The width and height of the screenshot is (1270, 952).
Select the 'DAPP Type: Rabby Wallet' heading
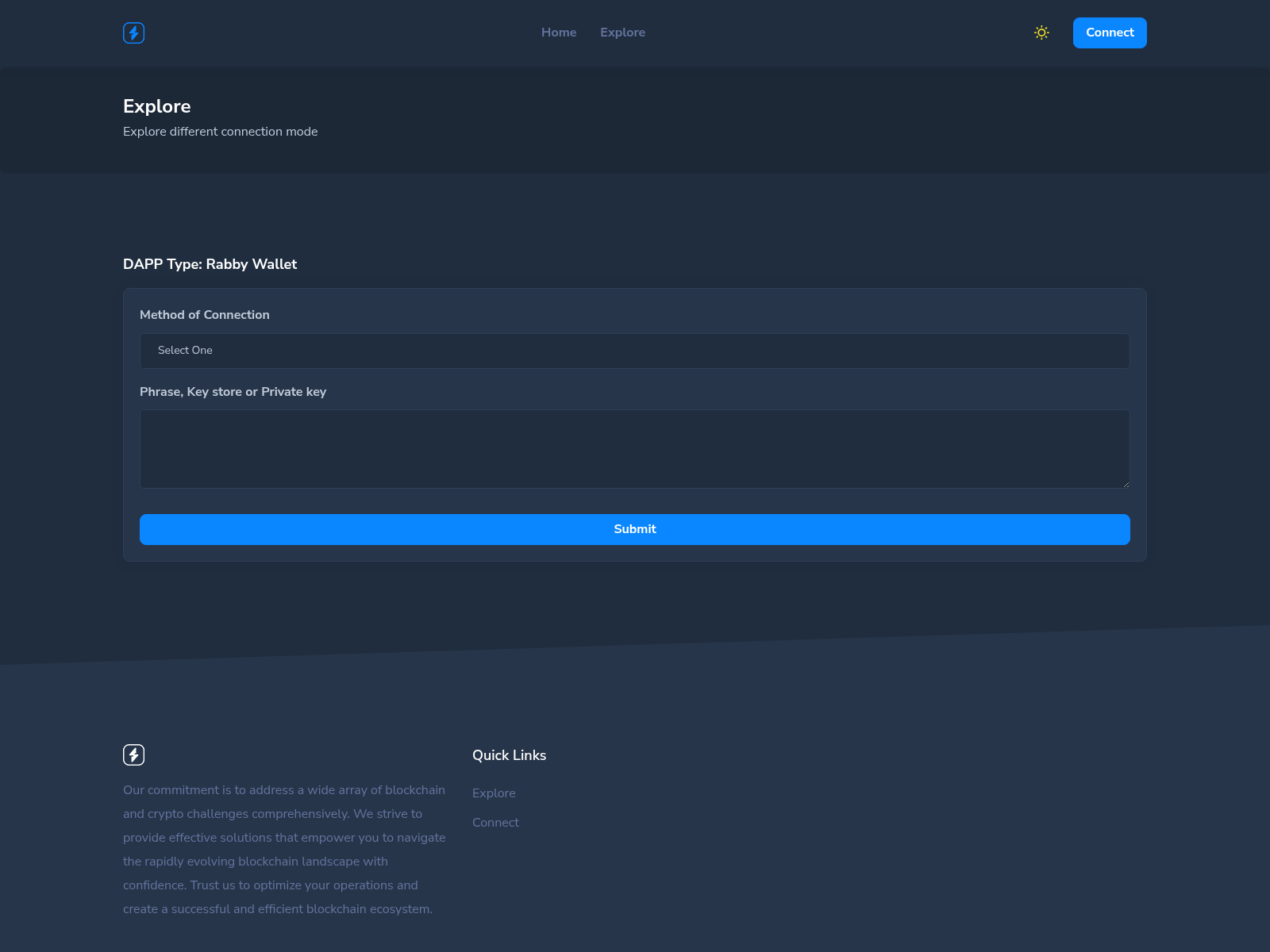coord(210,264)
